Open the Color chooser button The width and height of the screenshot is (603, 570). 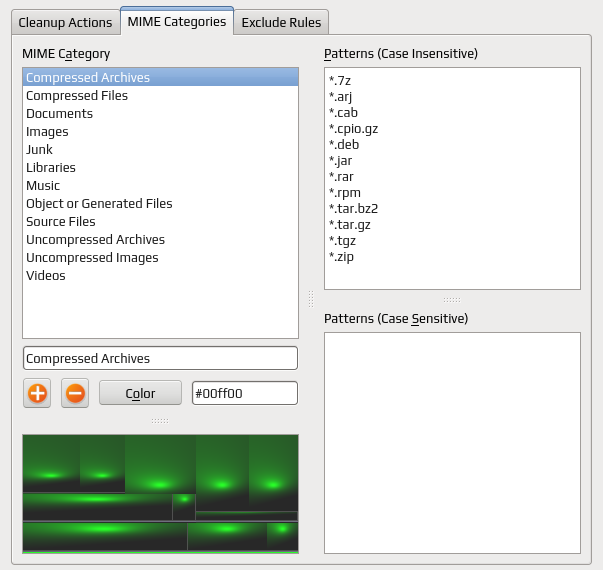140,393
